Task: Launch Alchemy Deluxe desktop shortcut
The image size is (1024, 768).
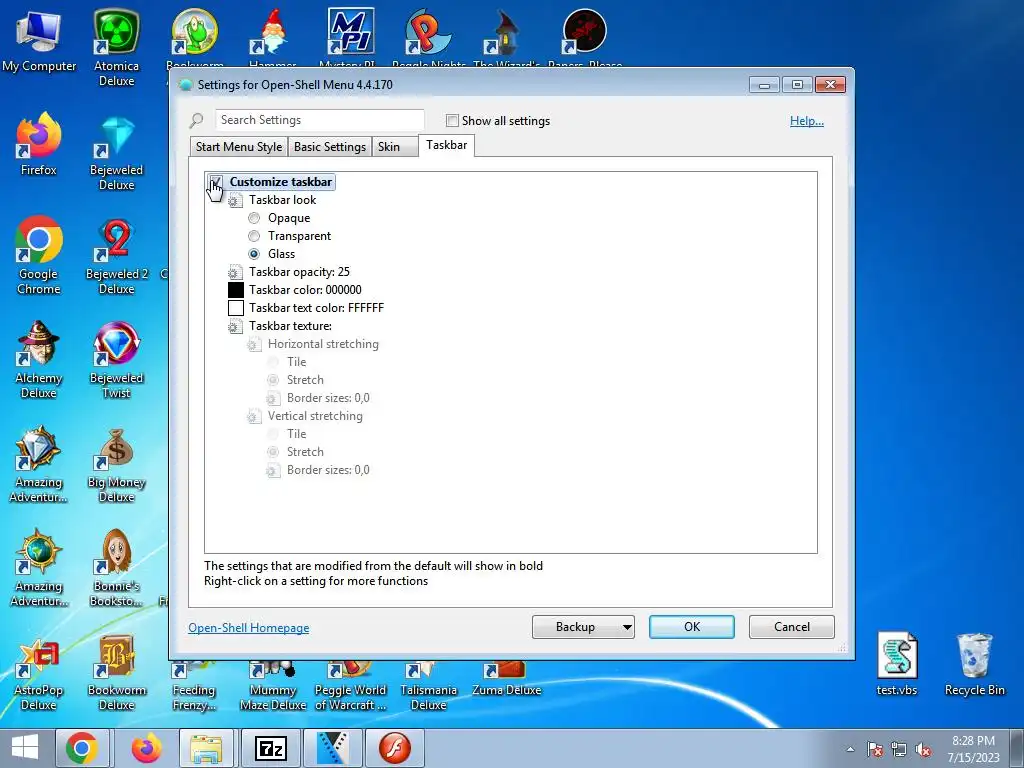Action: (x=39, y=359)
